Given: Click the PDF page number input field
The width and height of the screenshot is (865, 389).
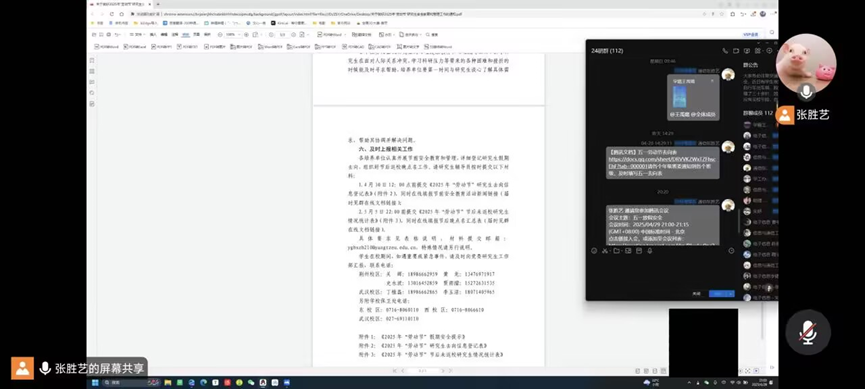Looking at the screenshot, I should [282, 34].
